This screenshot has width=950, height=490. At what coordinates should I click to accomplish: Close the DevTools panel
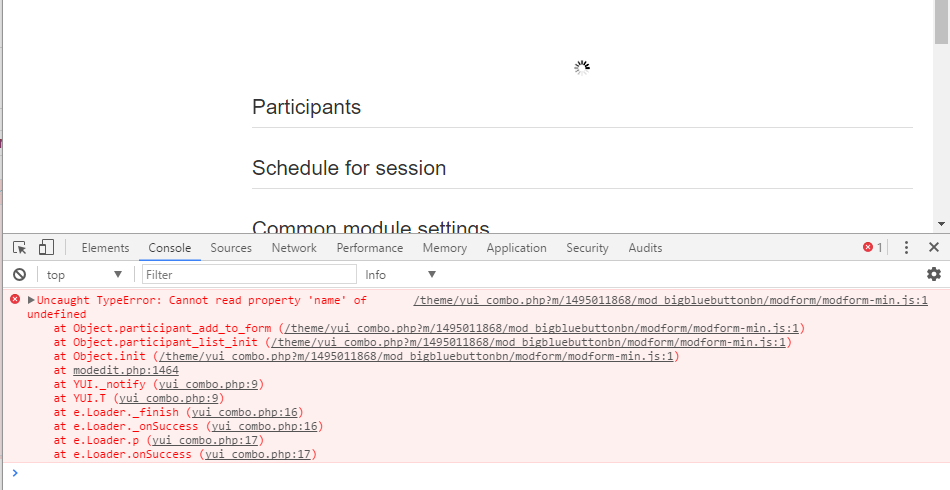(x=934, y=247)
